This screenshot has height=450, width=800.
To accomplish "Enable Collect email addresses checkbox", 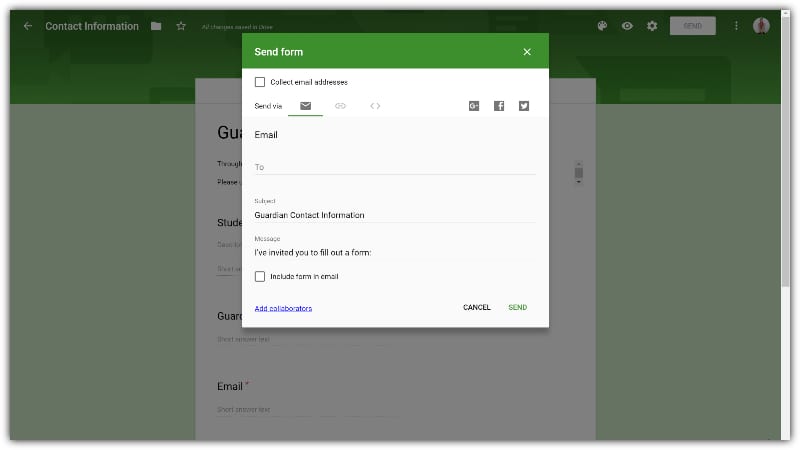I will click(x=260, y=82).
